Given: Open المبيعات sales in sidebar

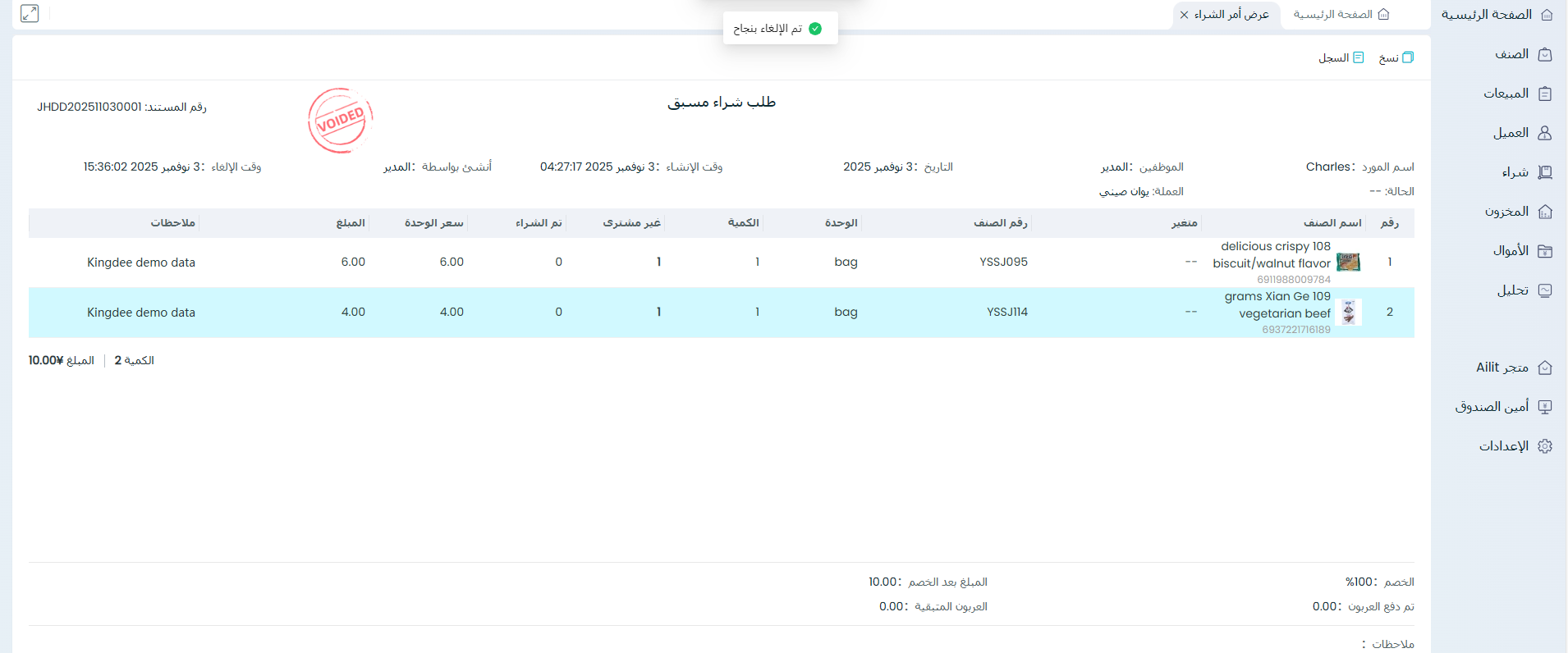Looking at the screenshot, I should pyautogui.click(x=1517, y=94).
